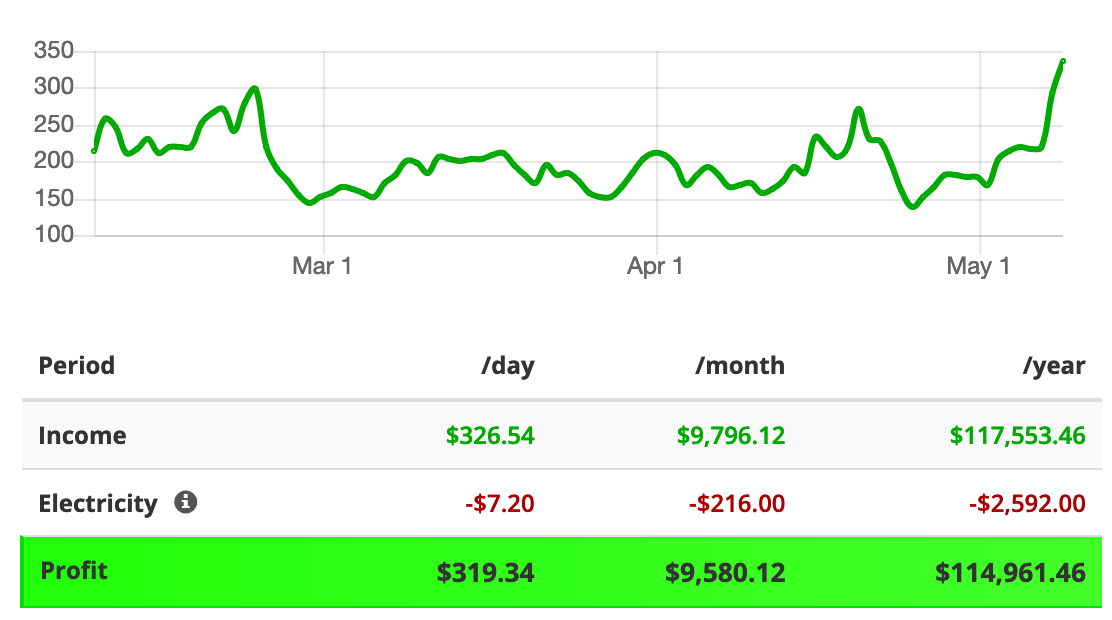Click the last data point on chart
This screenshot has height=620, width=1112.
pyautogui.click(x=1063, y=61)
